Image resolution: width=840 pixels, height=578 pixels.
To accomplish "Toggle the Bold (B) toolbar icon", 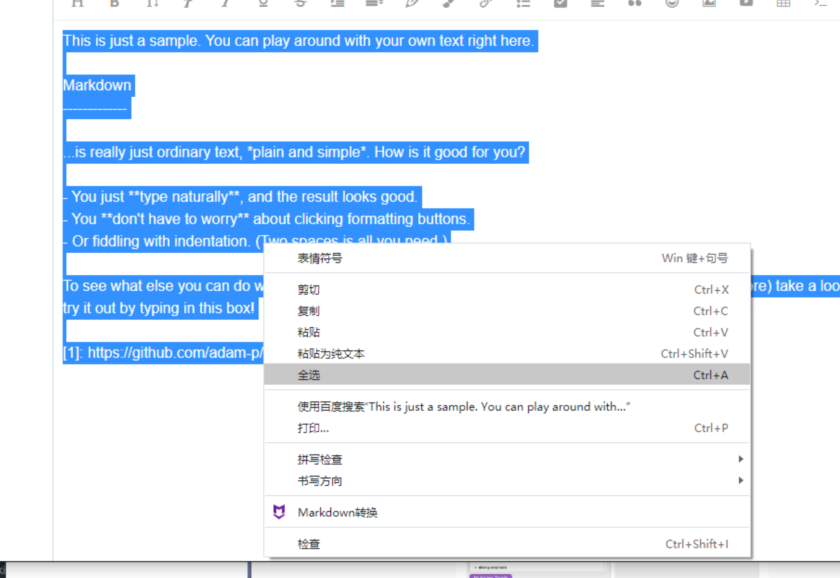I will pyautogui.click(x=114, y=3).
